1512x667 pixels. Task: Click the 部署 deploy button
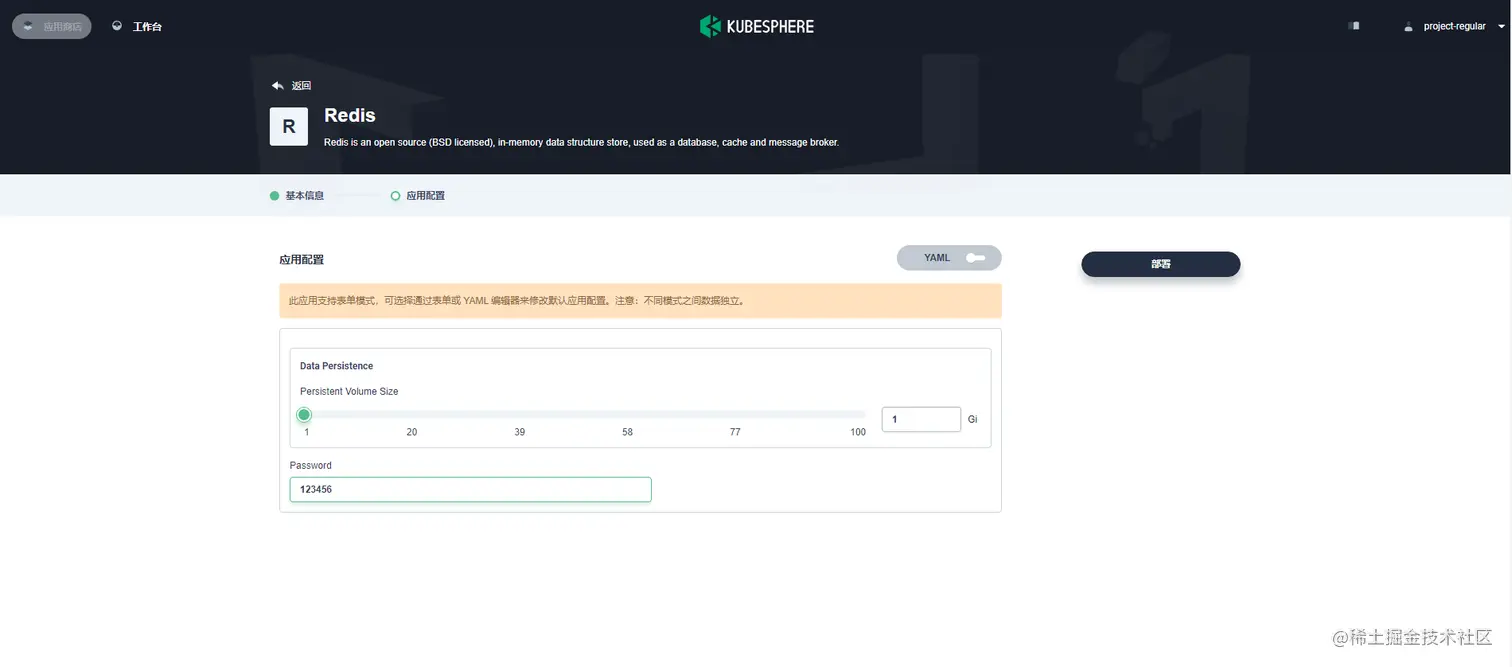[1160, 264]
